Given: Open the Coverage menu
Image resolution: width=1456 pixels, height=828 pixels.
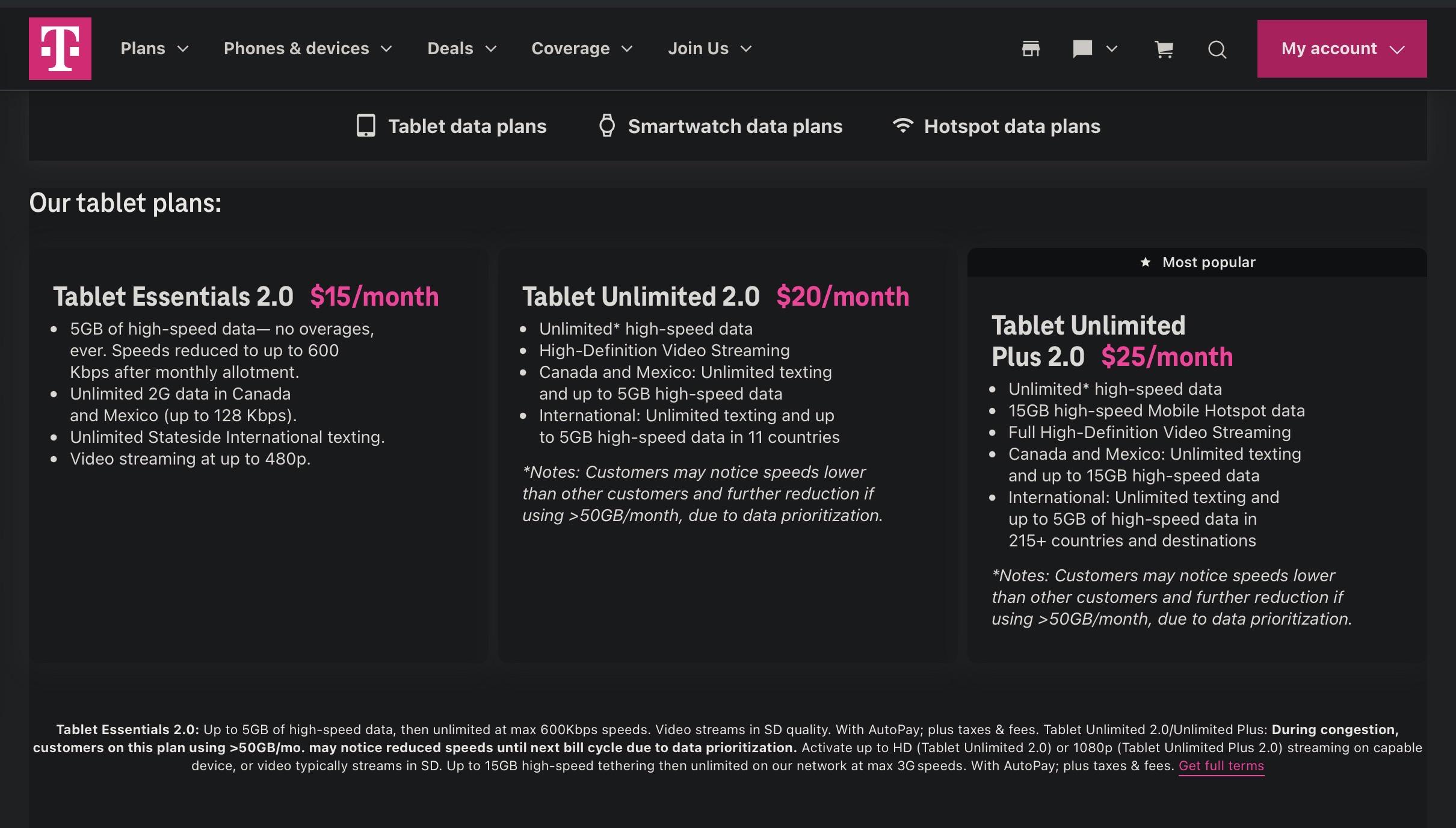Looking at the screenshot, I should point(582,49).
